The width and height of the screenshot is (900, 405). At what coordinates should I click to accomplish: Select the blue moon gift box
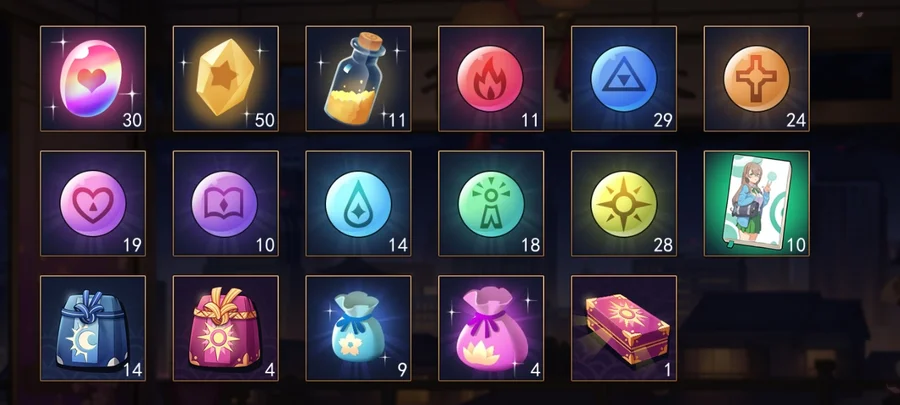(93, 328)
